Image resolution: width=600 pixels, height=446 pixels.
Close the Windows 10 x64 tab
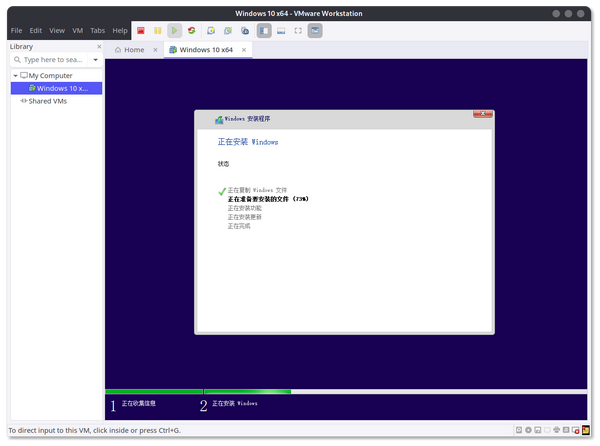pos(244,50)
